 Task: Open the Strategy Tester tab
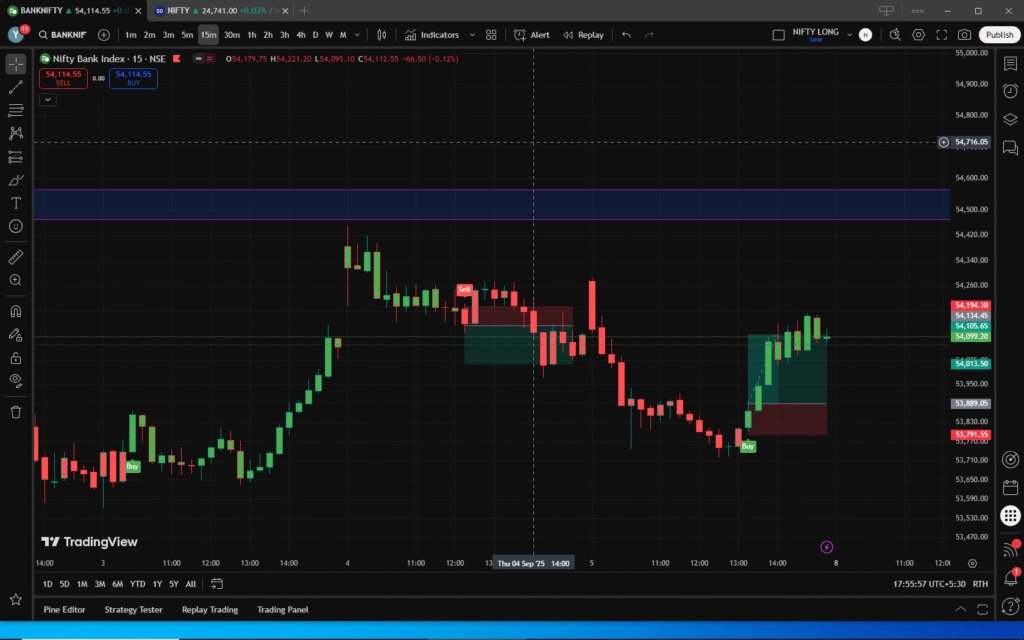(133, 609)
